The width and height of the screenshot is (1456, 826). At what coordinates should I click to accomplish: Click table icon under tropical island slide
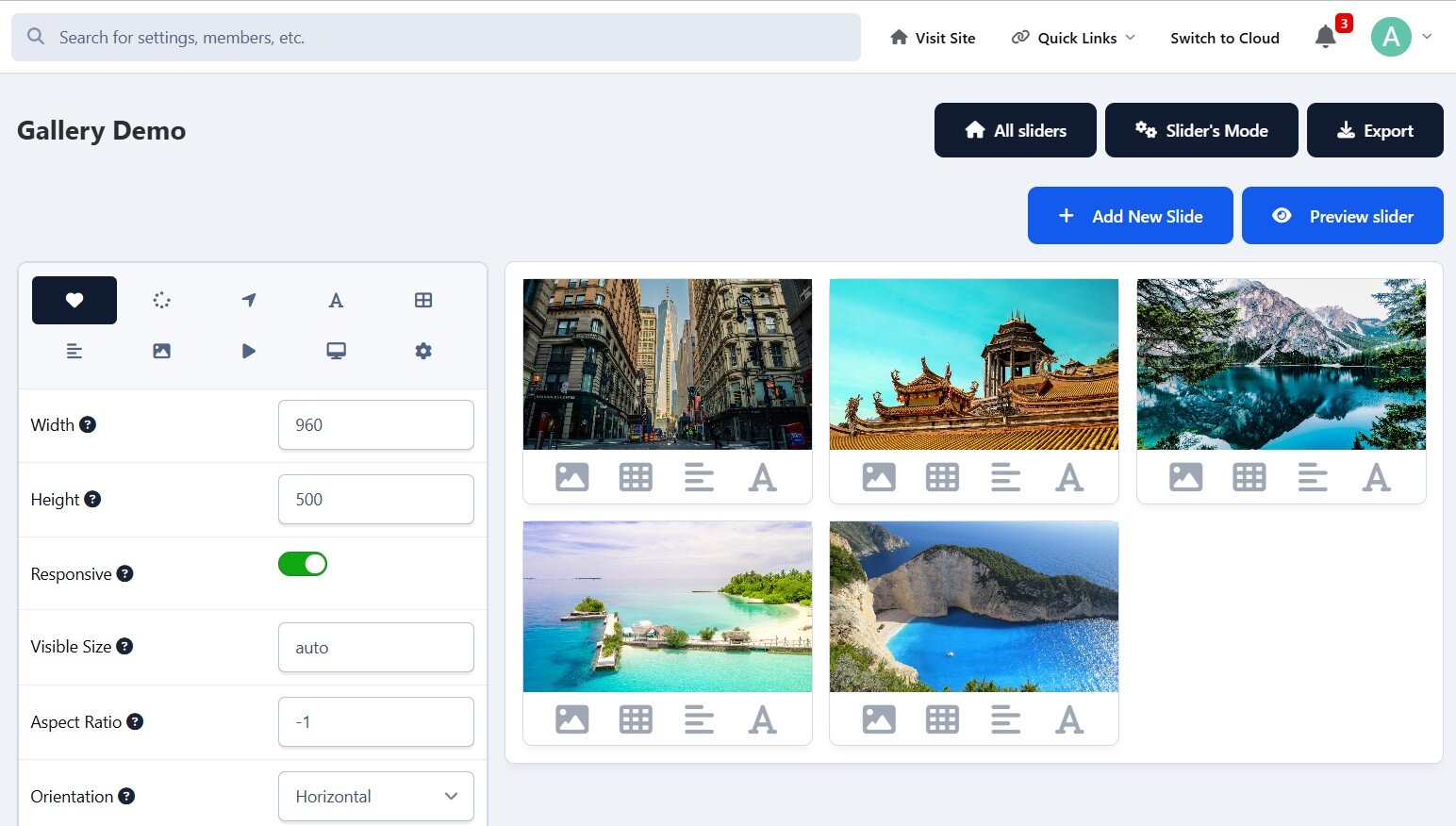point(636,719)
